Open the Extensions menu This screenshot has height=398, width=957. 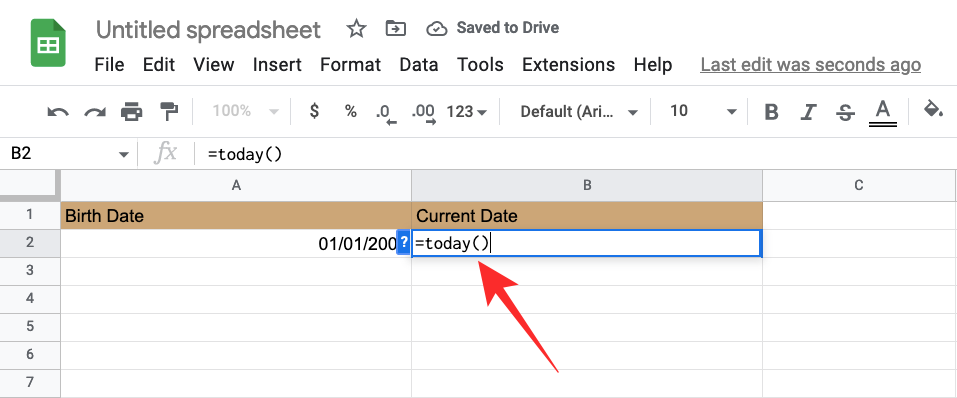[569, 65]
